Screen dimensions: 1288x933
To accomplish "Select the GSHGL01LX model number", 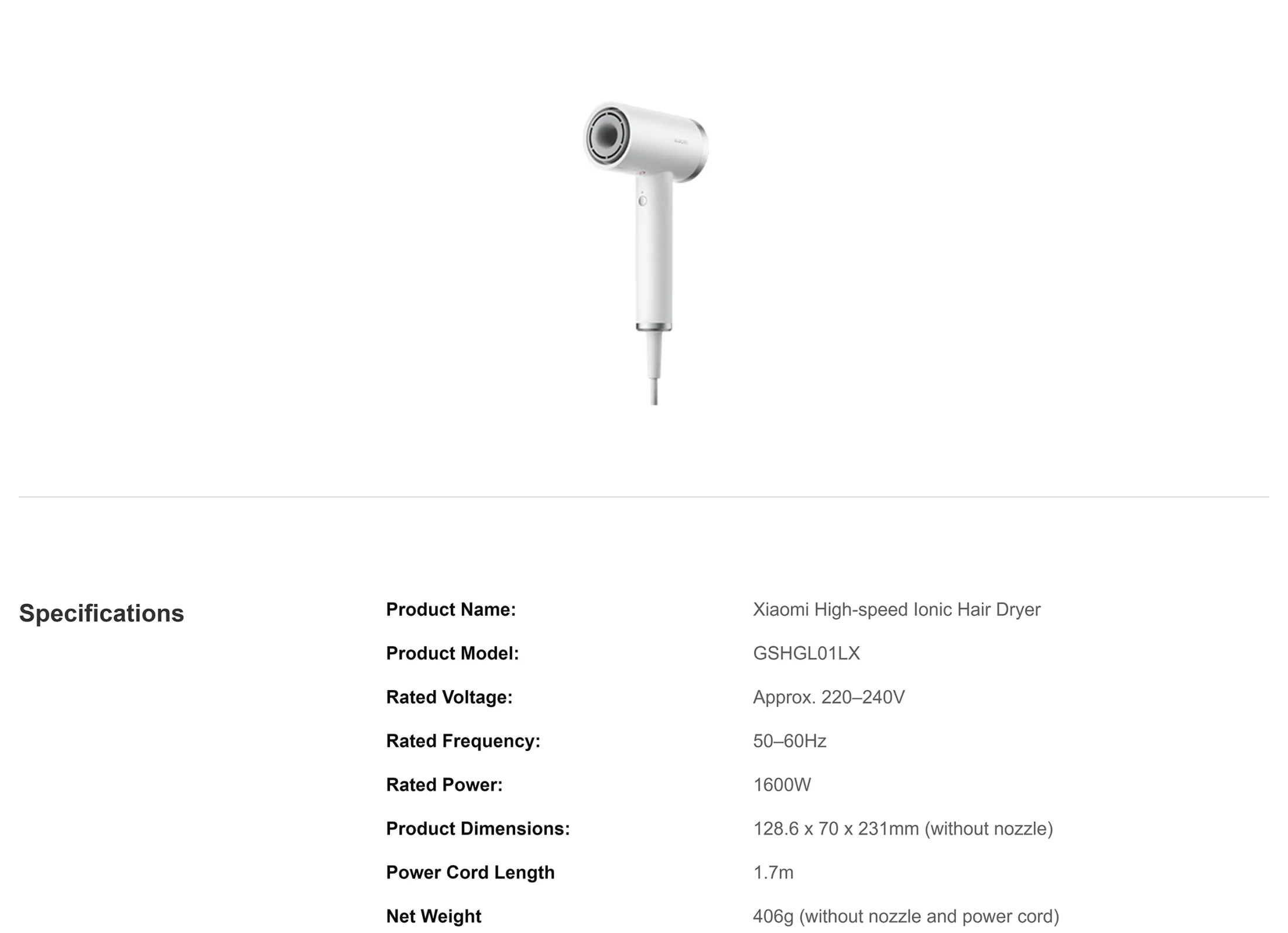I will (806, 653).
